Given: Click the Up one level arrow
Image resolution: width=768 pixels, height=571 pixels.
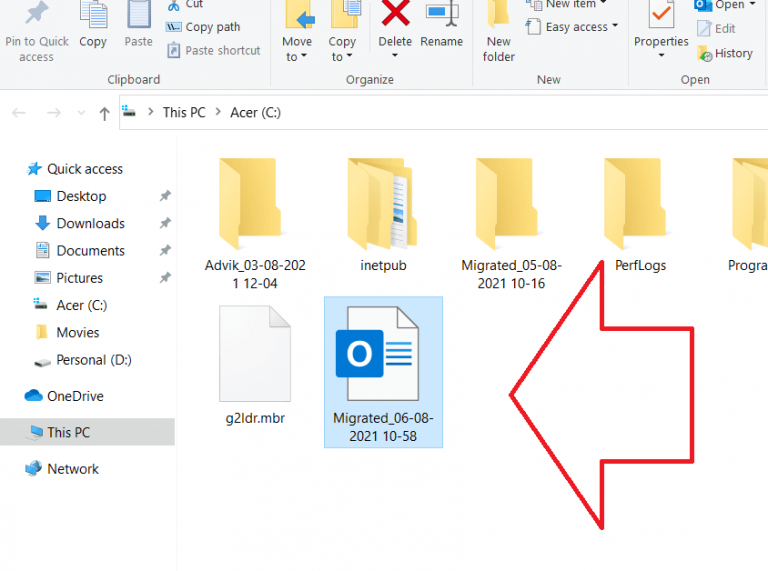Looking at the screenshot, I should point(104,114).
